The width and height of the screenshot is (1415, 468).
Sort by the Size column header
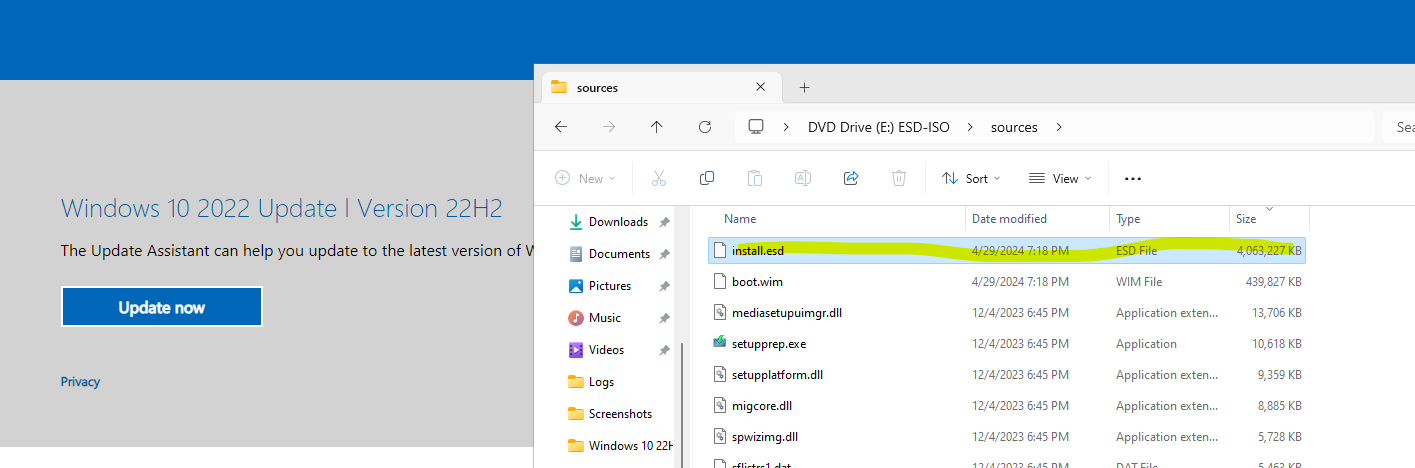[1246, 219]
